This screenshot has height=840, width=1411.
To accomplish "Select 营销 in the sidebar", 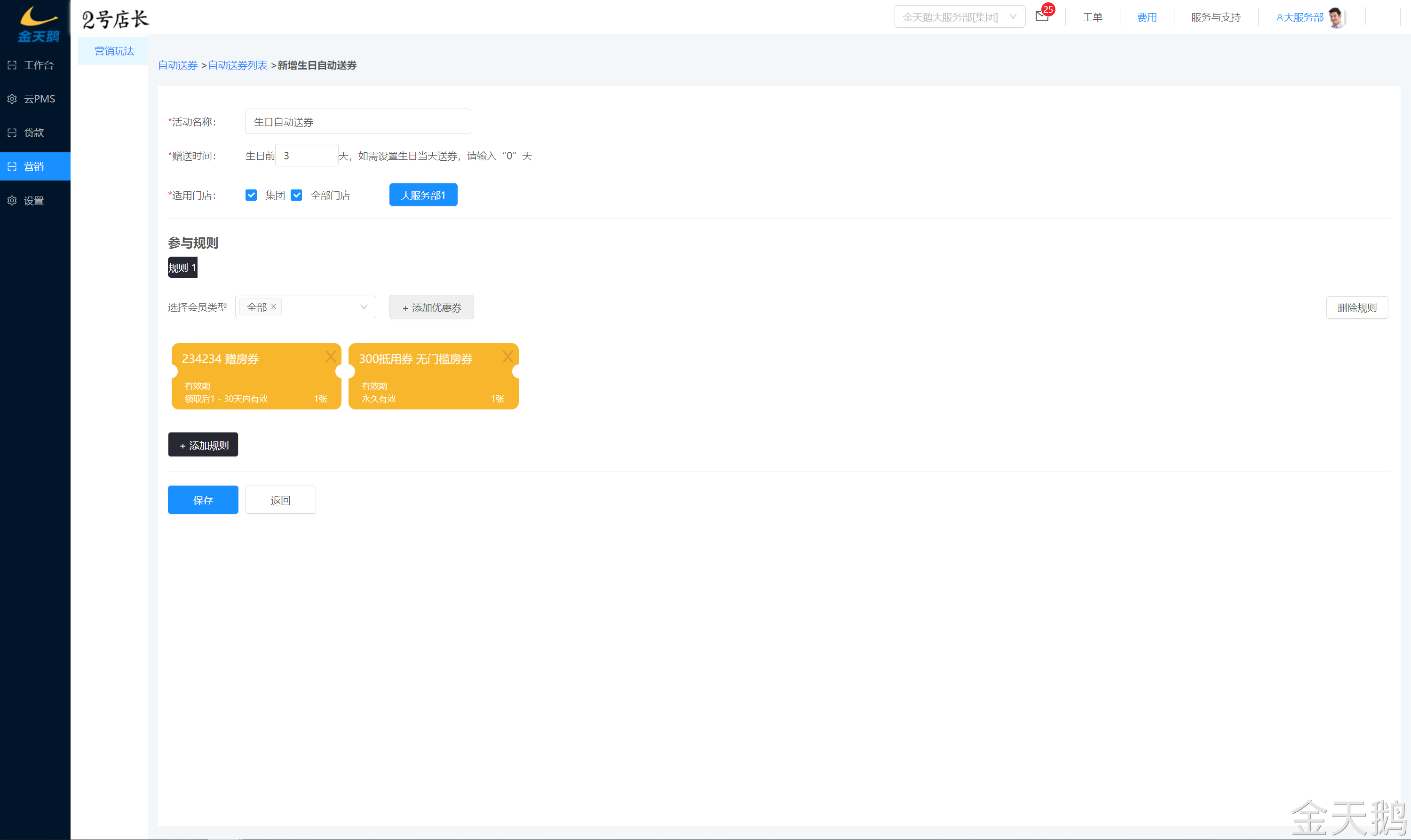I will point(35,166).
